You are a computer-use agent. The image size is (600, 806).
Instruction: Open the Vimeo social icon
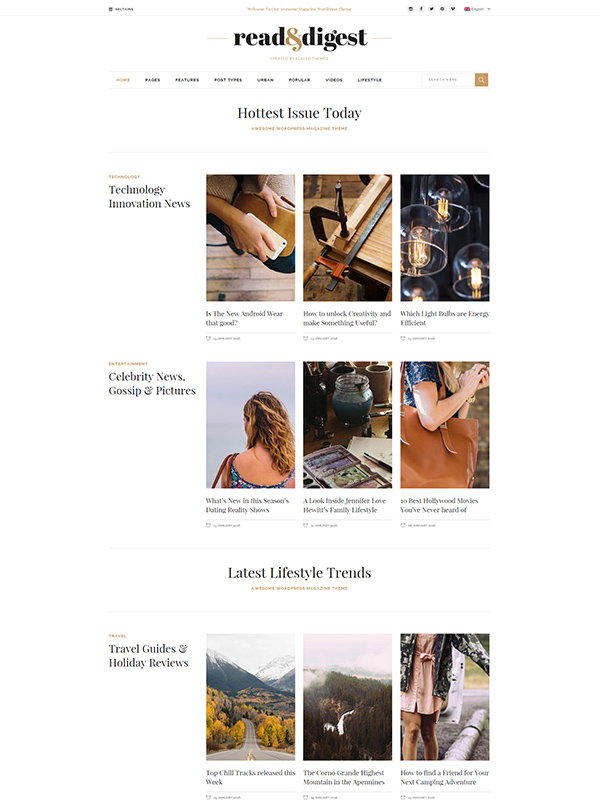point(453,9)
